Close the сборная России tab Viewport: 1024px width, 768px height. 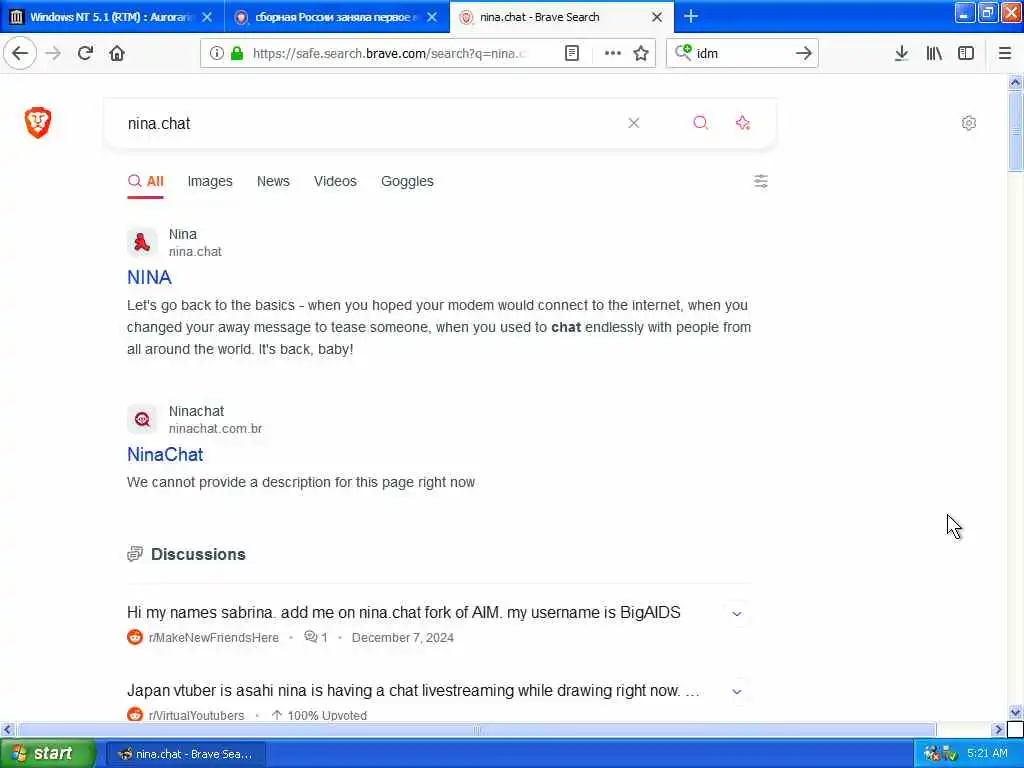coord(432,17)
